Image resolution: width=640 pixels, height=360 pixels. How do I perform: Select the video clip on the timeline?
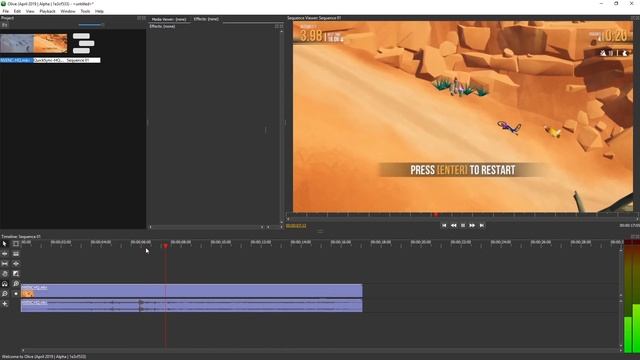[x=191, y=291]
